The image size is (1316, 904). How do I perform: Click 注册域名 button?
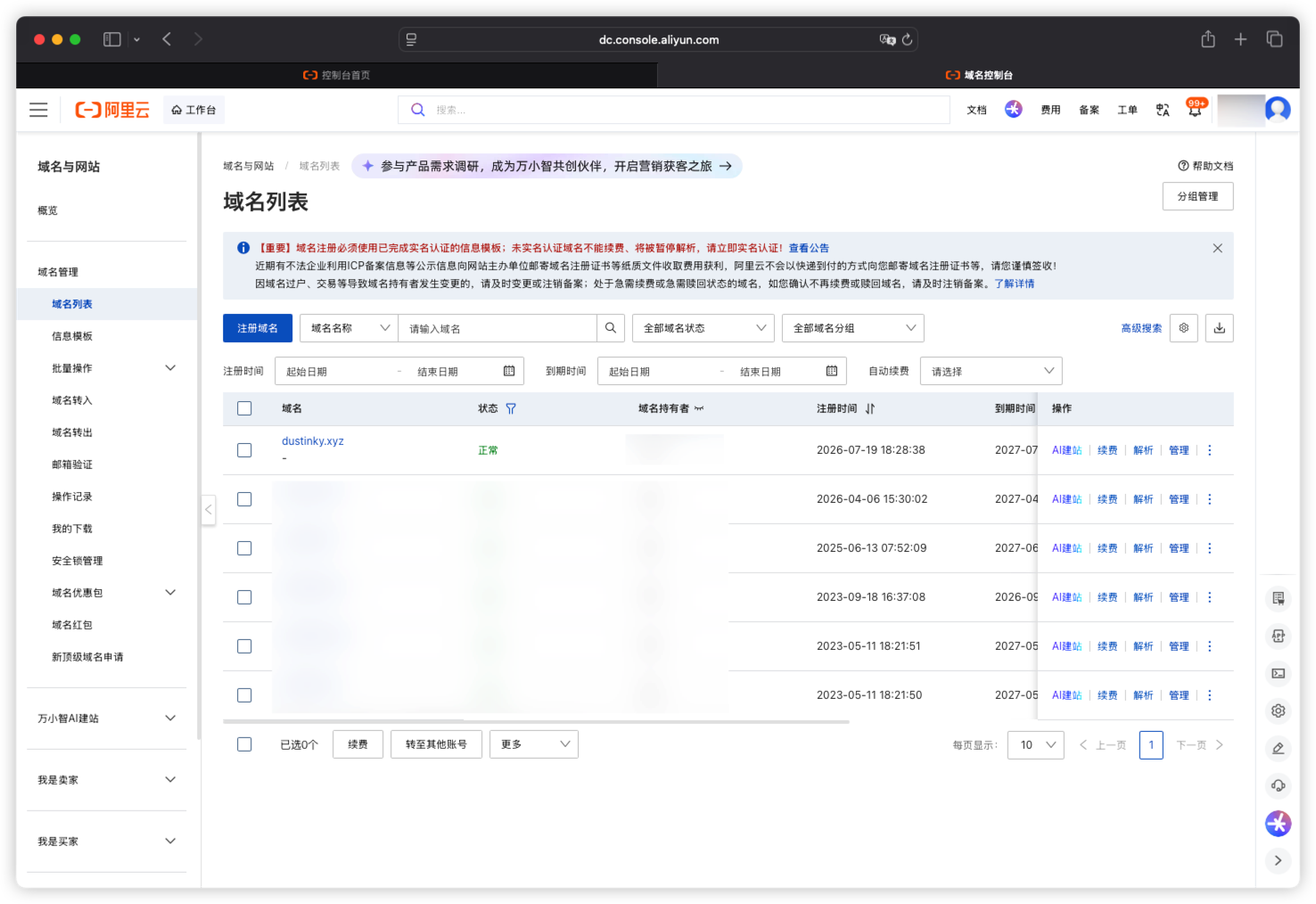[x=258, y=328]
